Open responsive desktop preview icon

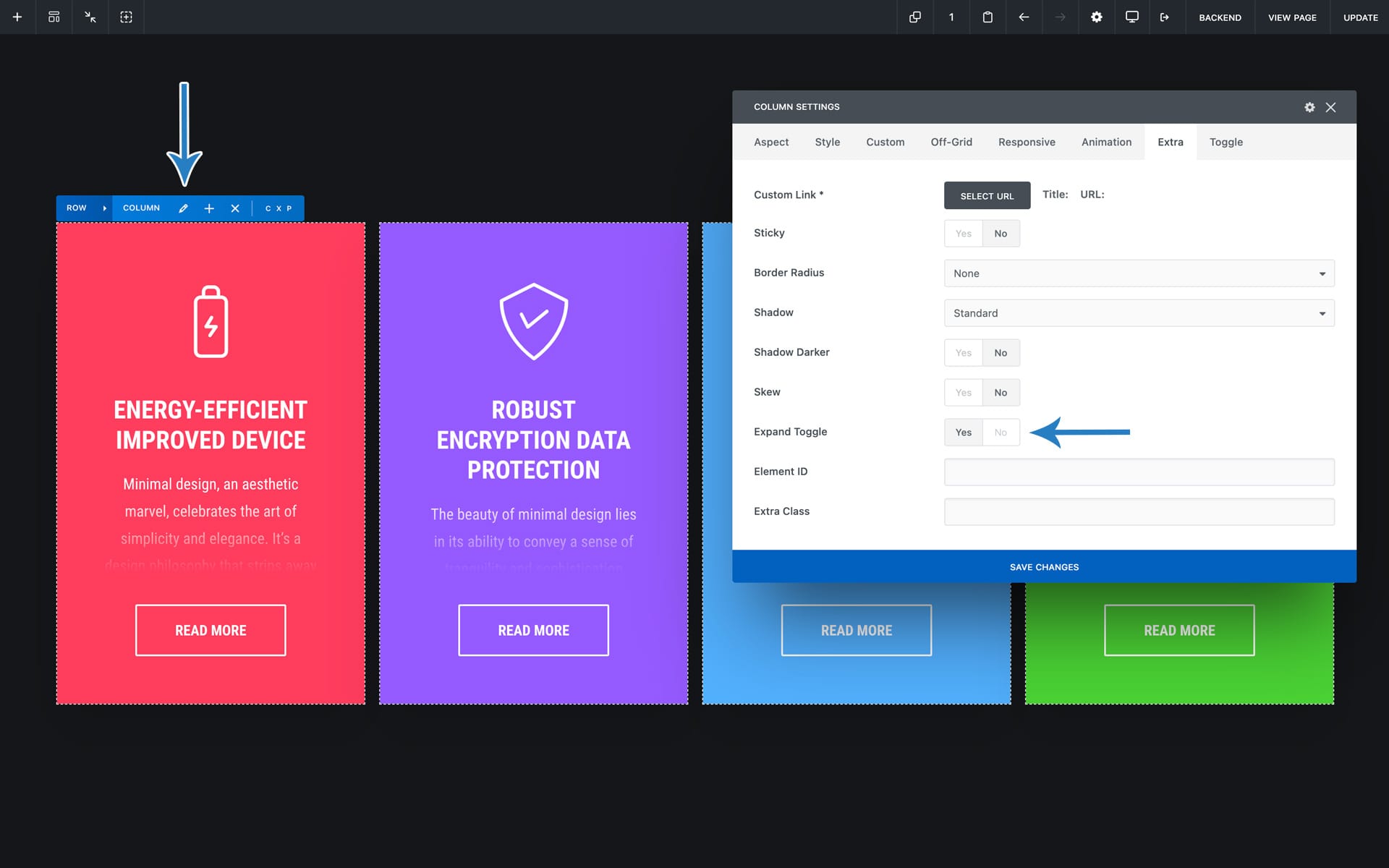[x=1132, y=17]
